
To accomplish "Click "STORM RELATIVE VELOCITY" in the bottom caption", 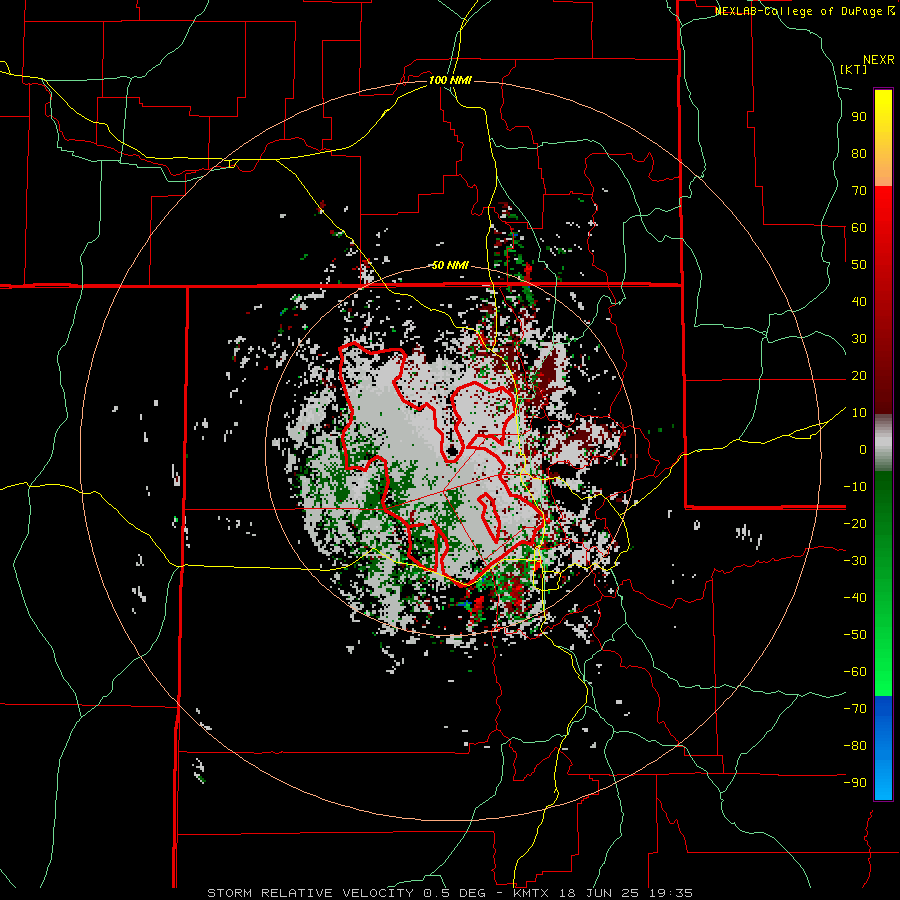I will click(310, 893).
